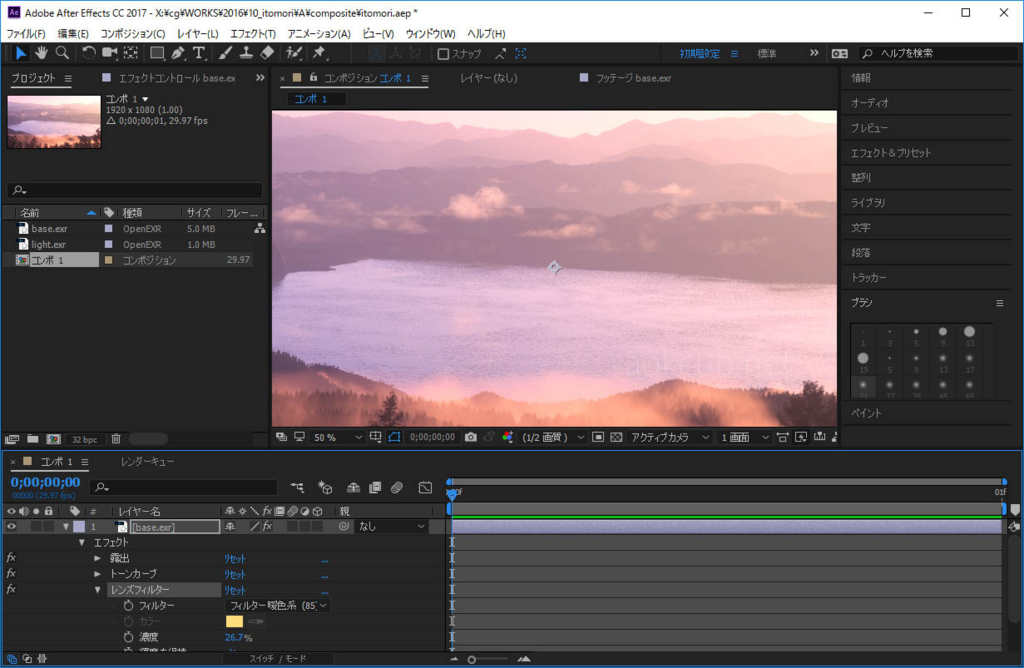Viewport: 1024px width, 668px height.
Task: Toggle the フィルター property stopwatch
Action: 128,605
